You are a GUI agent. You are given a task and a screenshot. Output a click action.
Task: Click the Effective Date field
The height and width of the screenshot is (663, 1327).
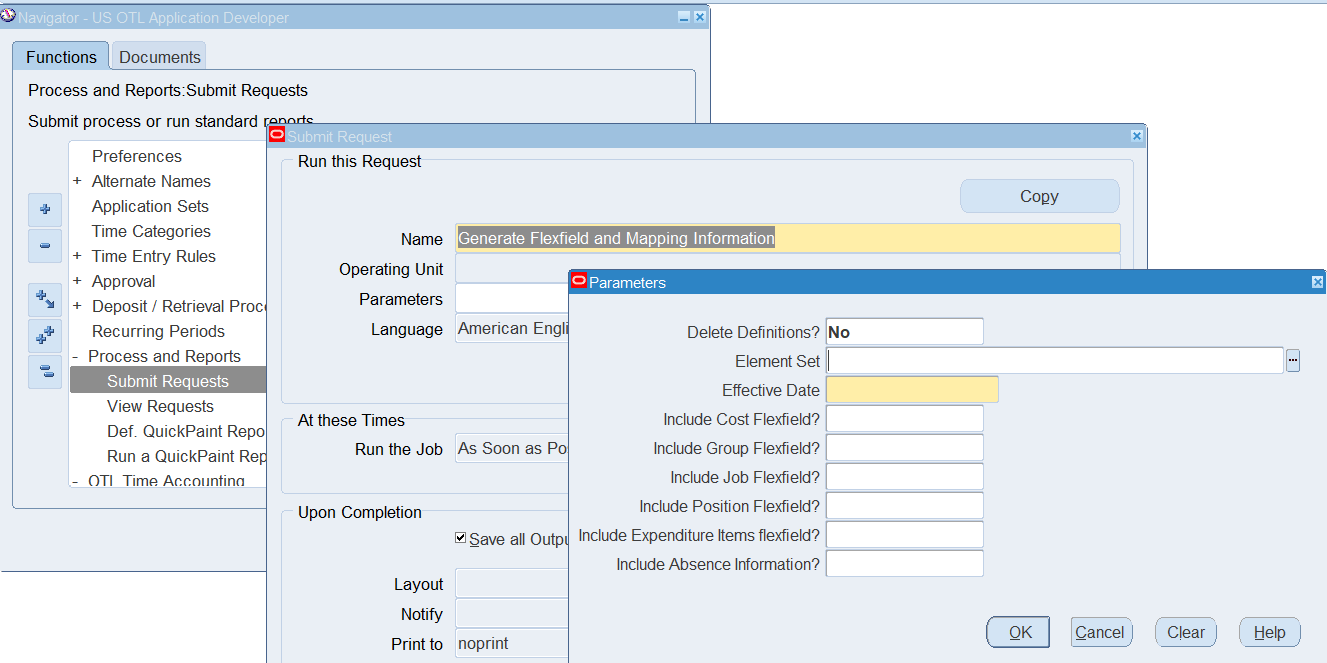click(912, 390)
